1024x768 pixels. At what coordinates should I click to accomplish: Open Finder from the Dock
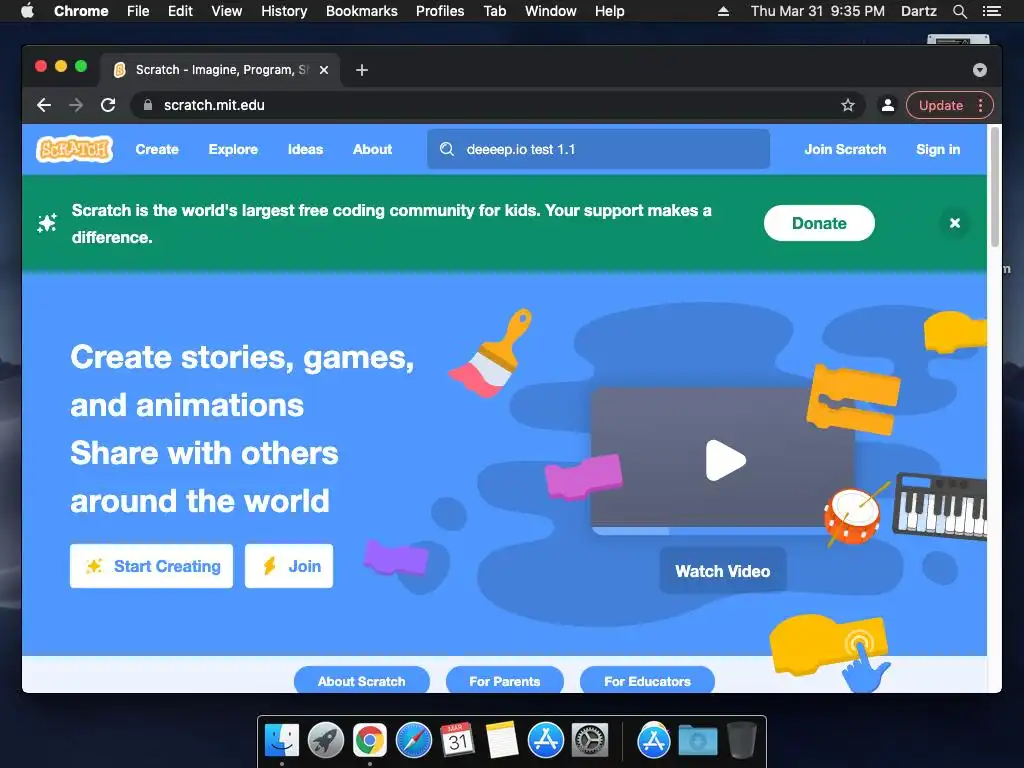[x=281, y=740]
